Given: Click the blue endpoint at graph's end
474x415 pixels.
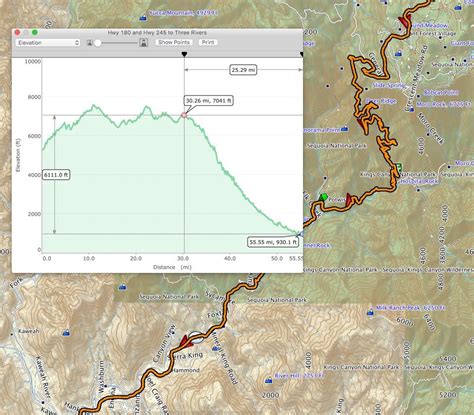Looking at the screenshot, I should (301, 234).
